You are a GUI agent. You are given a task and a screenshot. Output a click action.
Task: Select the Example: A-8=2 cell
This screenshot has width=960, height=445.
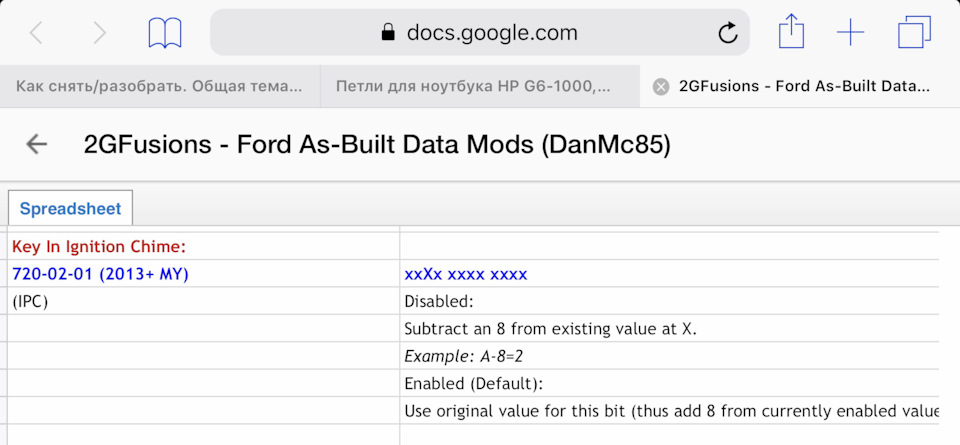[x=669, y=356]
